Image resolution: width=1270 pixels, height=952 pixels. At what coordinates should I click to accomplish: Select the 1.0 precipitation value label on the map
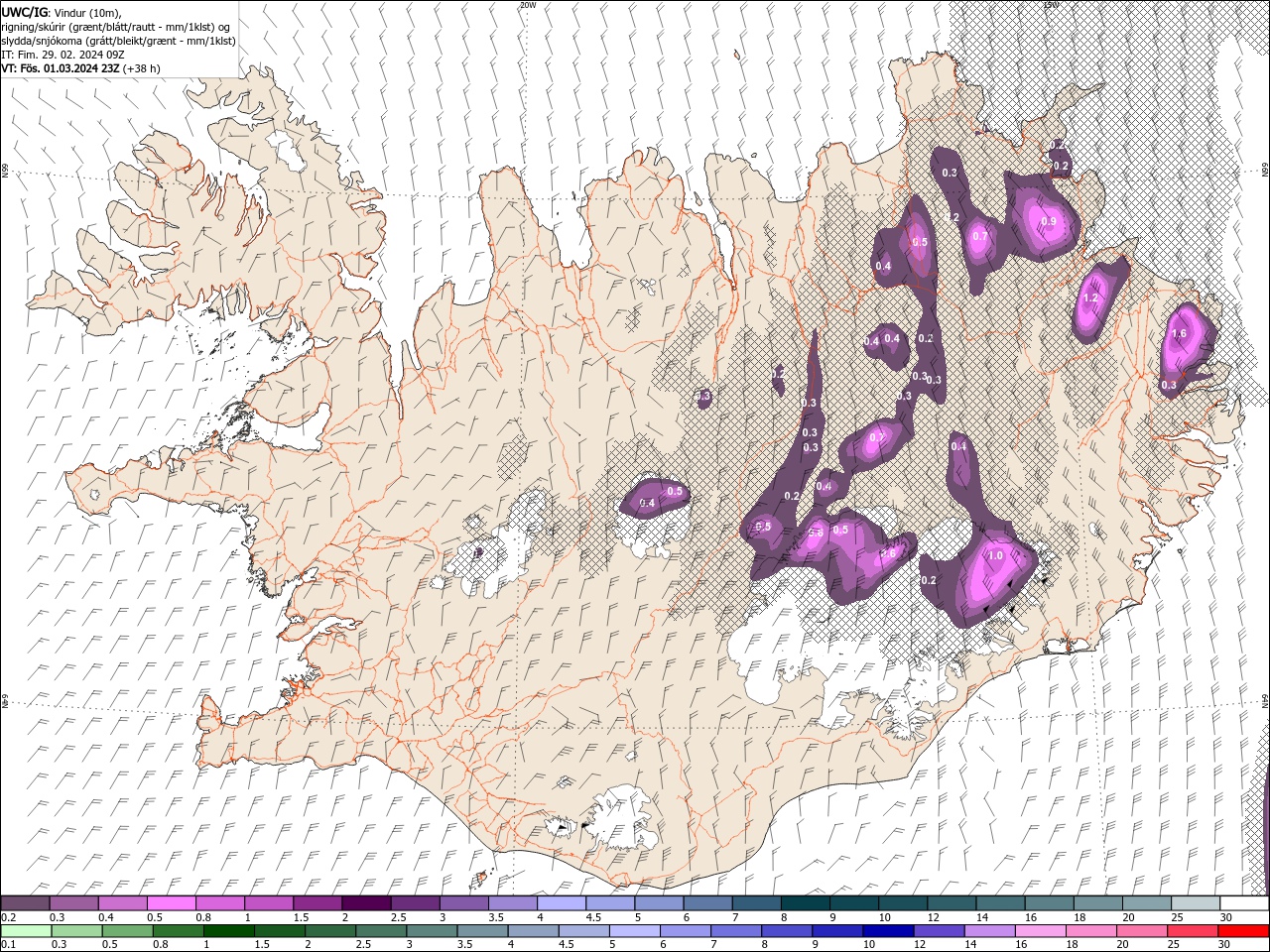pos(996,556)
